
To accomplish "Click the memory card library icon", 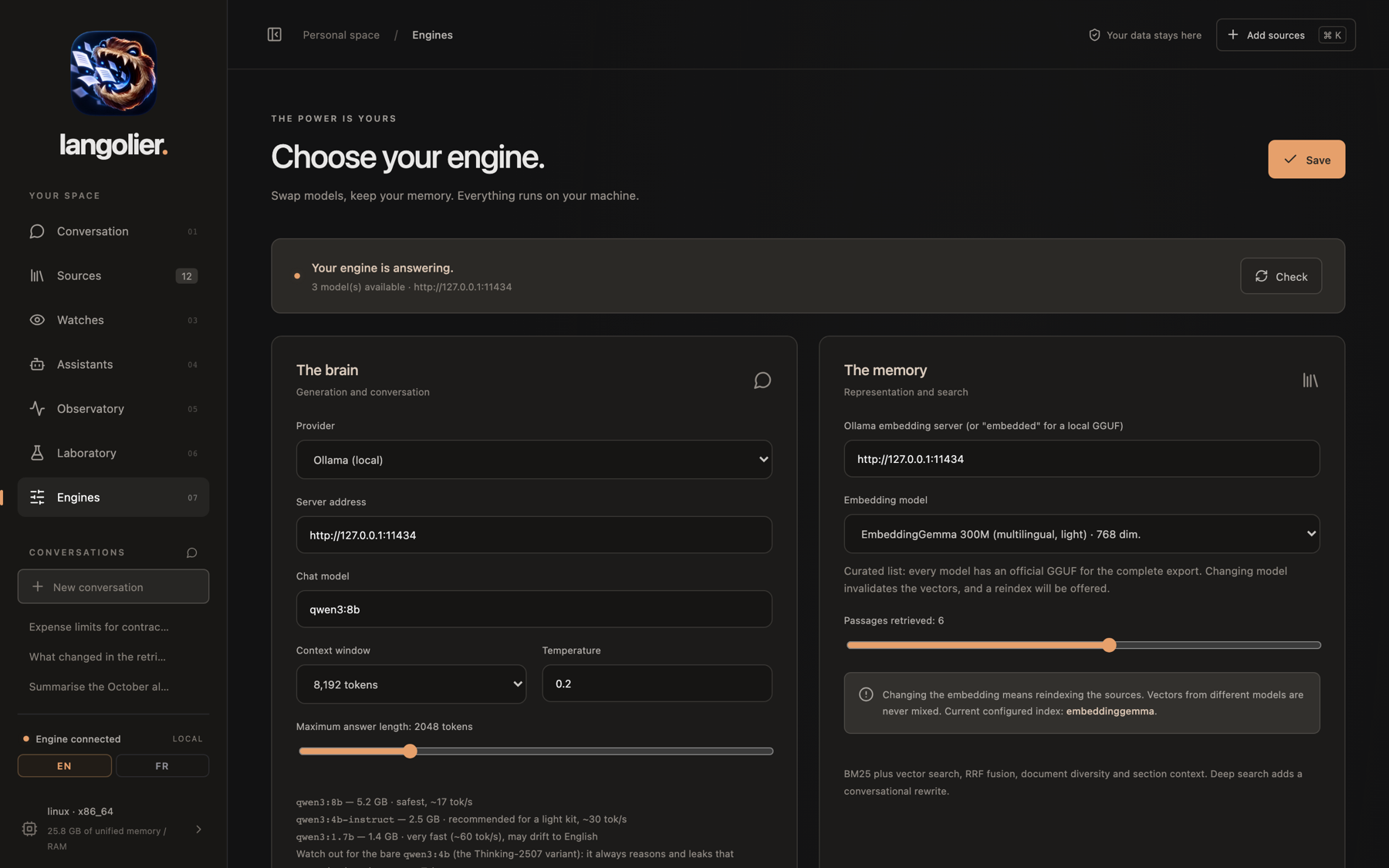I will (1310, 380).
